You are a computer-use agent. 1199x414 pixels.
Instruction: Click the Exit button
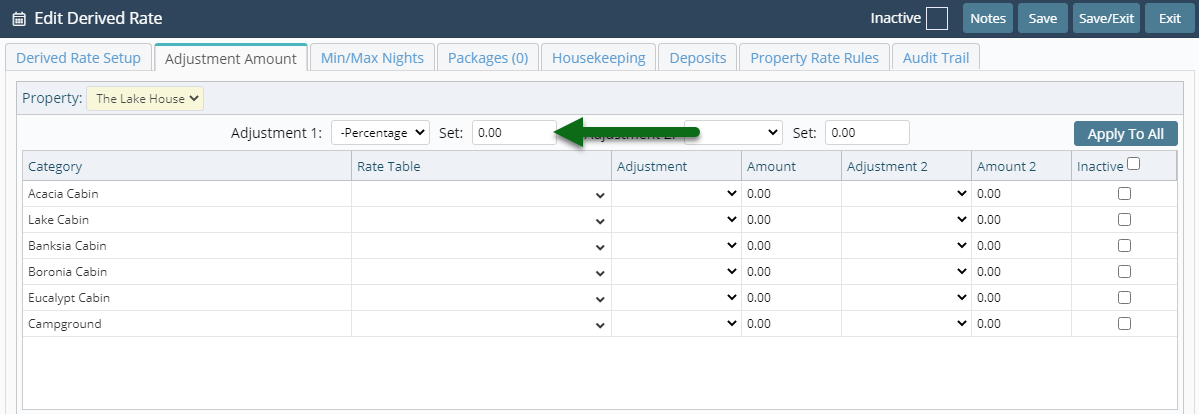click(x=1169, y=18)
